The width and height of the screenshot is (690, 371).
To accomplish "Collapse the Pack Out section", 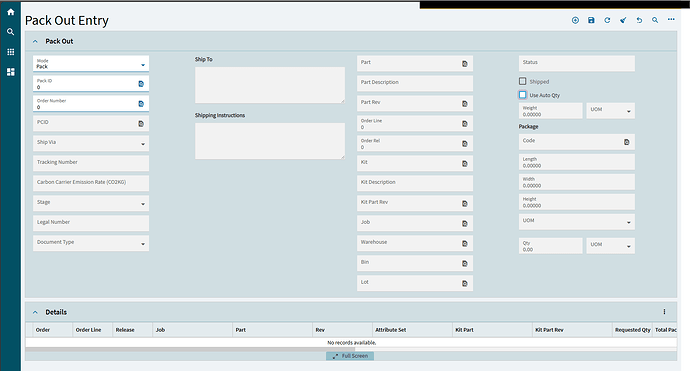I will coord(35,41).
